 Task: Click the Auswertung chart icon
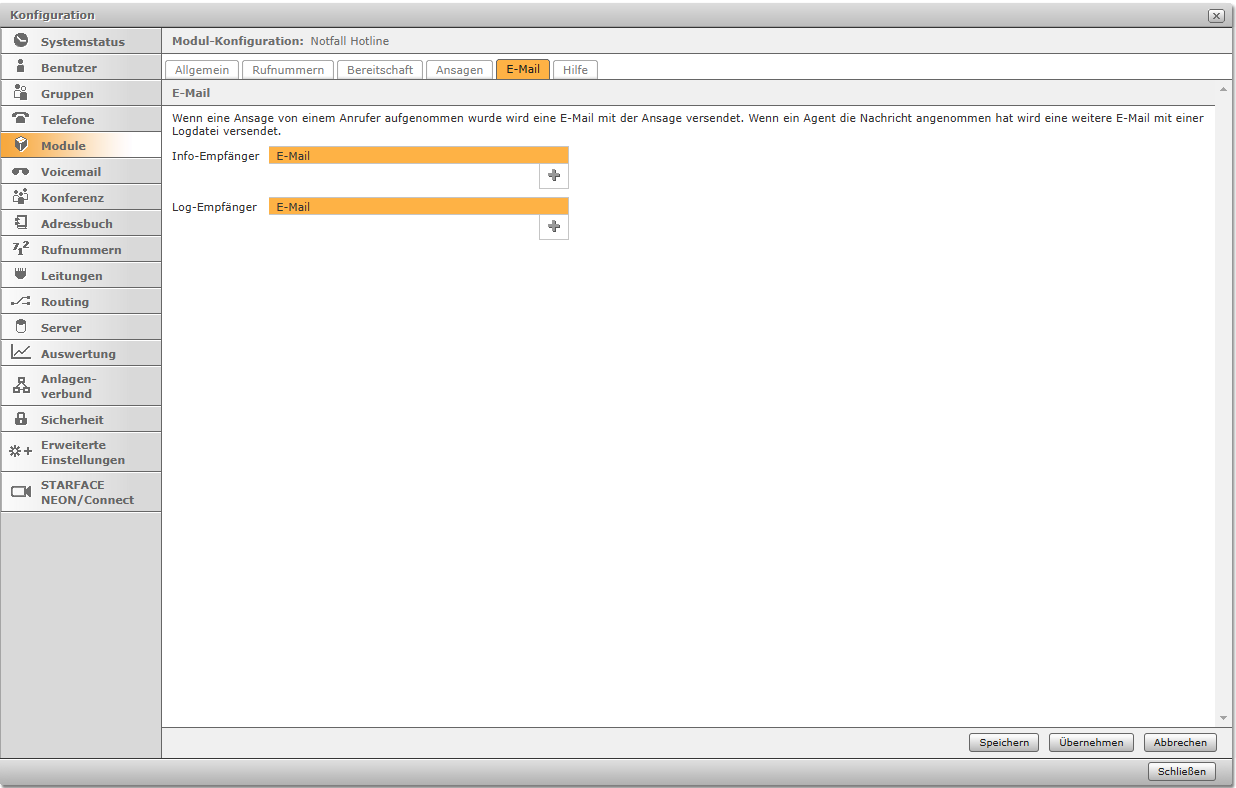tap(20, 353)
